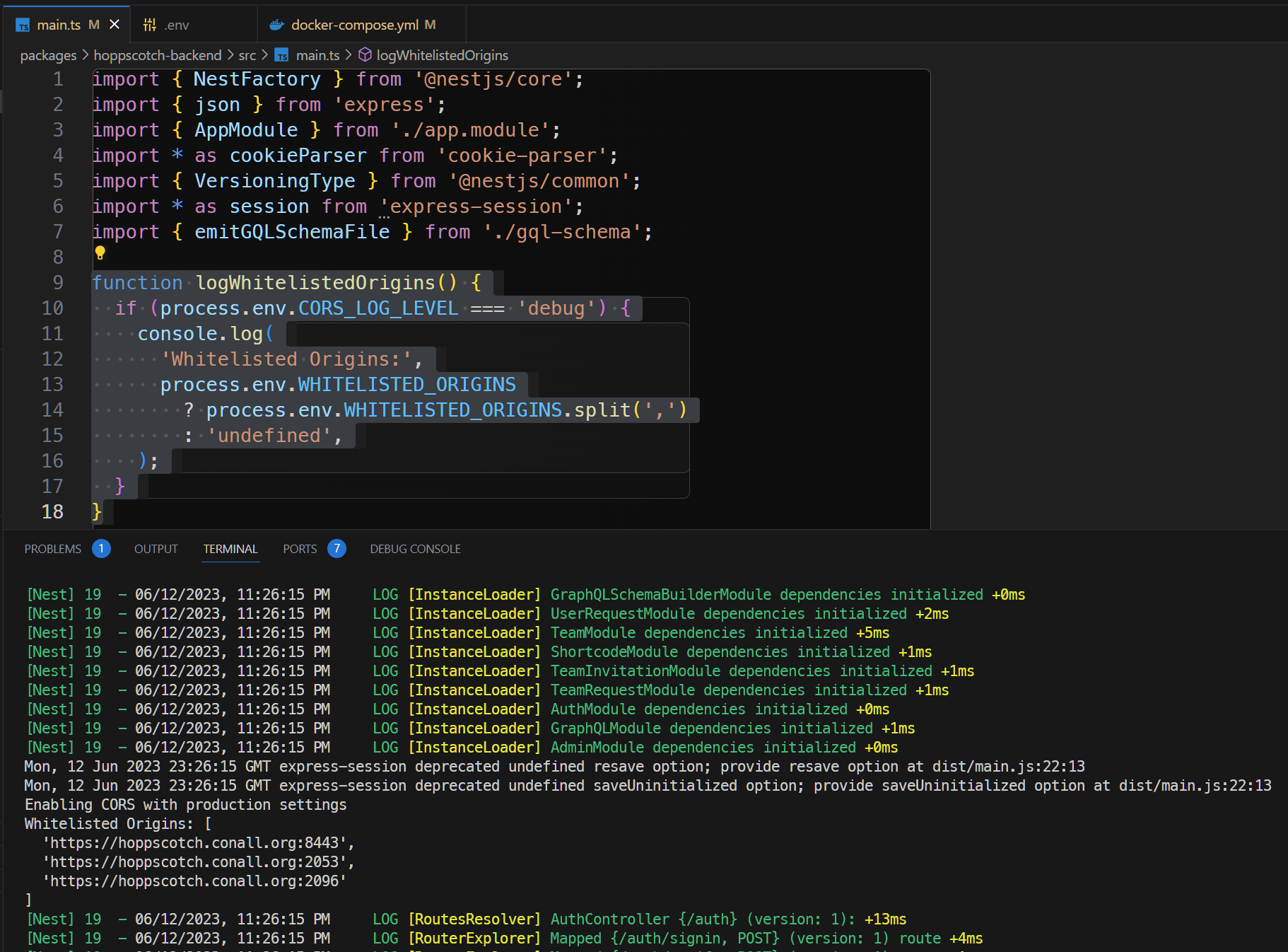This screenshot has width=1288, height=952.
Task: Open the src breadcrumb dropdown
Action: (247, 55)
